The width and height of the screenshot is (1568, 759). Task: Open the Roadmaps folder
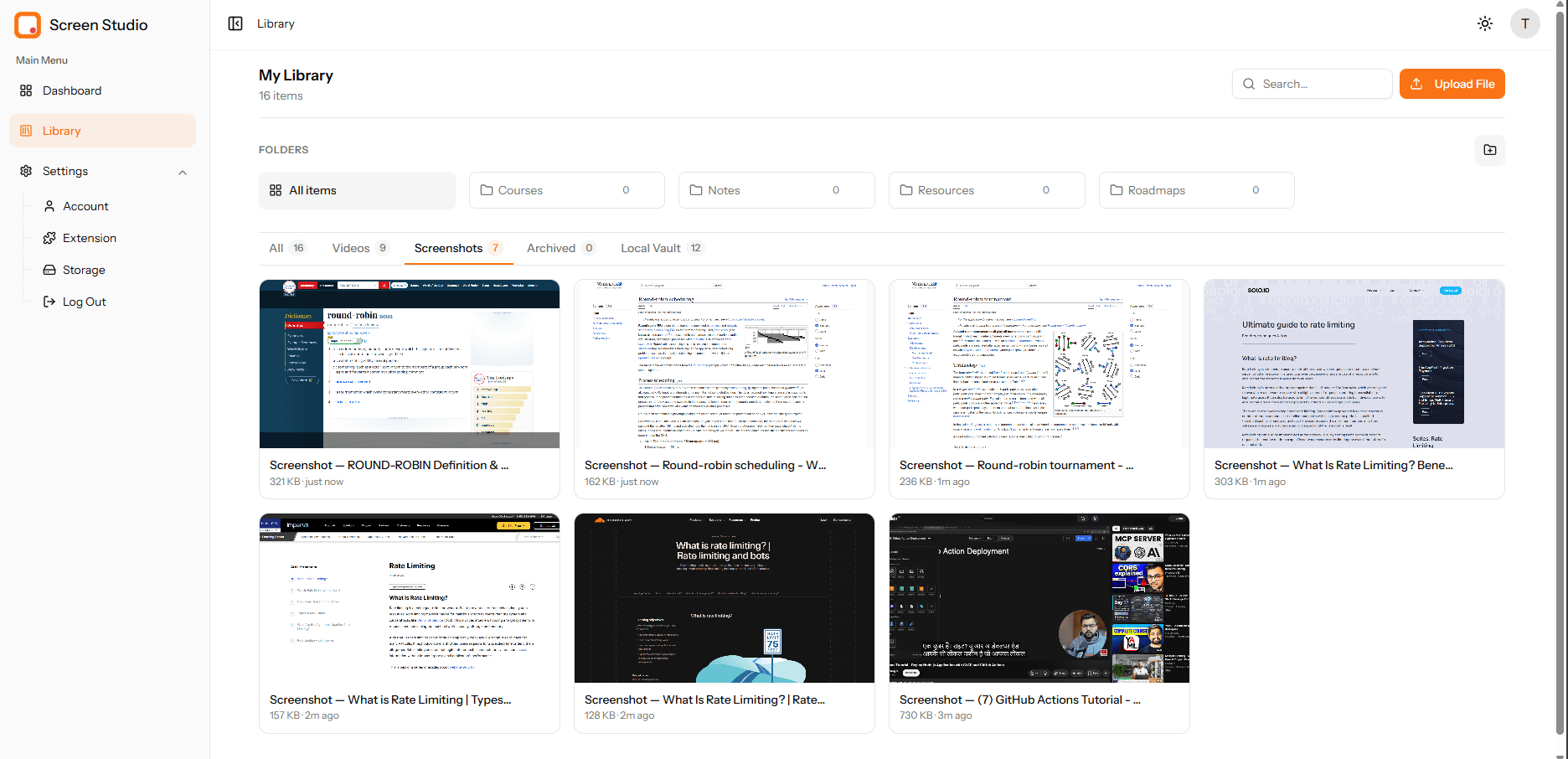coord(1197,190)
